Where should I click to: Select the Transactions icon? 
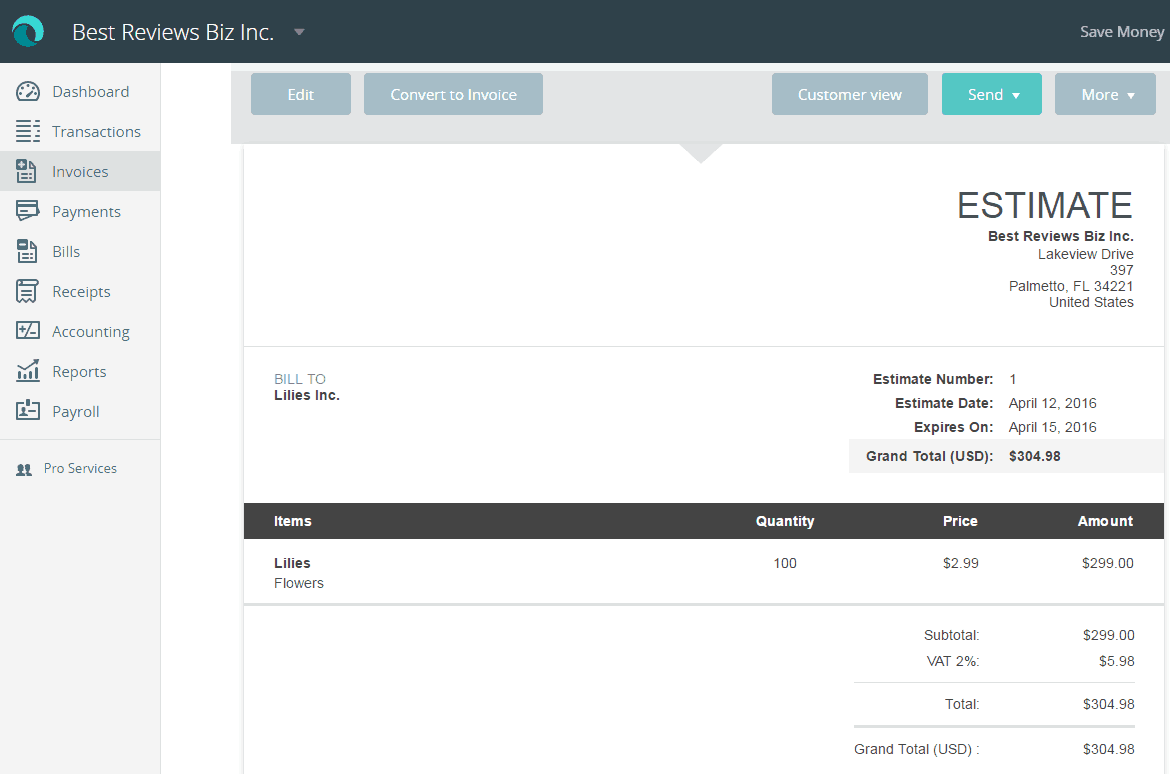tap(24, 131)
